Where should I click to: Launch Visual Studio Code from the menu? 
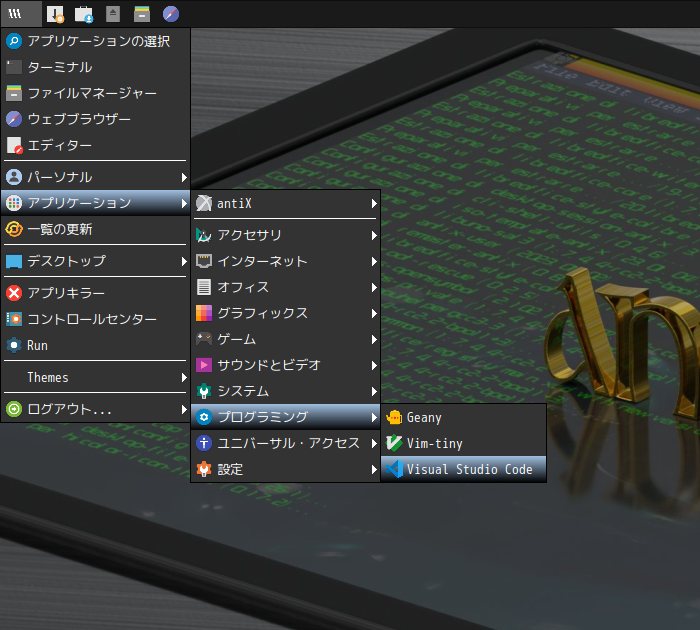pyautogui.click(x=463, y=469)
